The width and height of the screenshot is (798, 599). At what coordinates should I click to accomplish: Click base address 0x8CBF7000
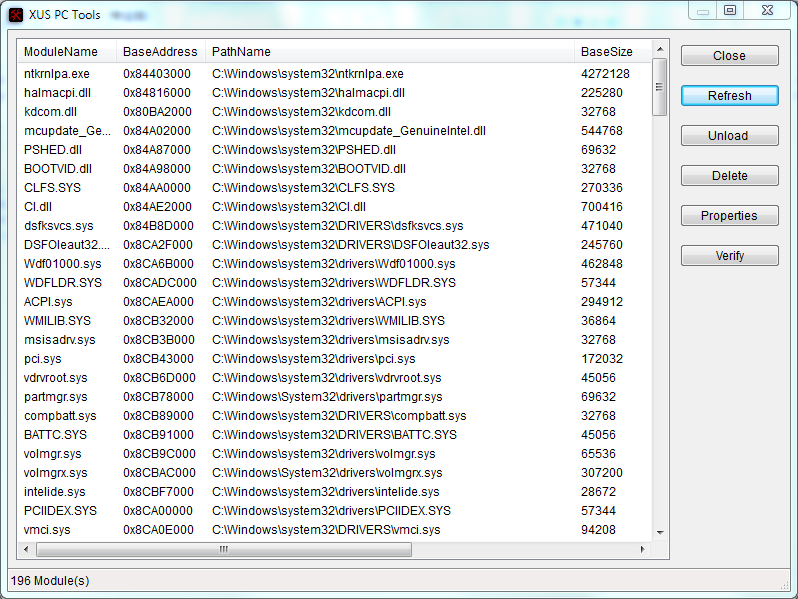pyautogui.click(x=158, y=492)
